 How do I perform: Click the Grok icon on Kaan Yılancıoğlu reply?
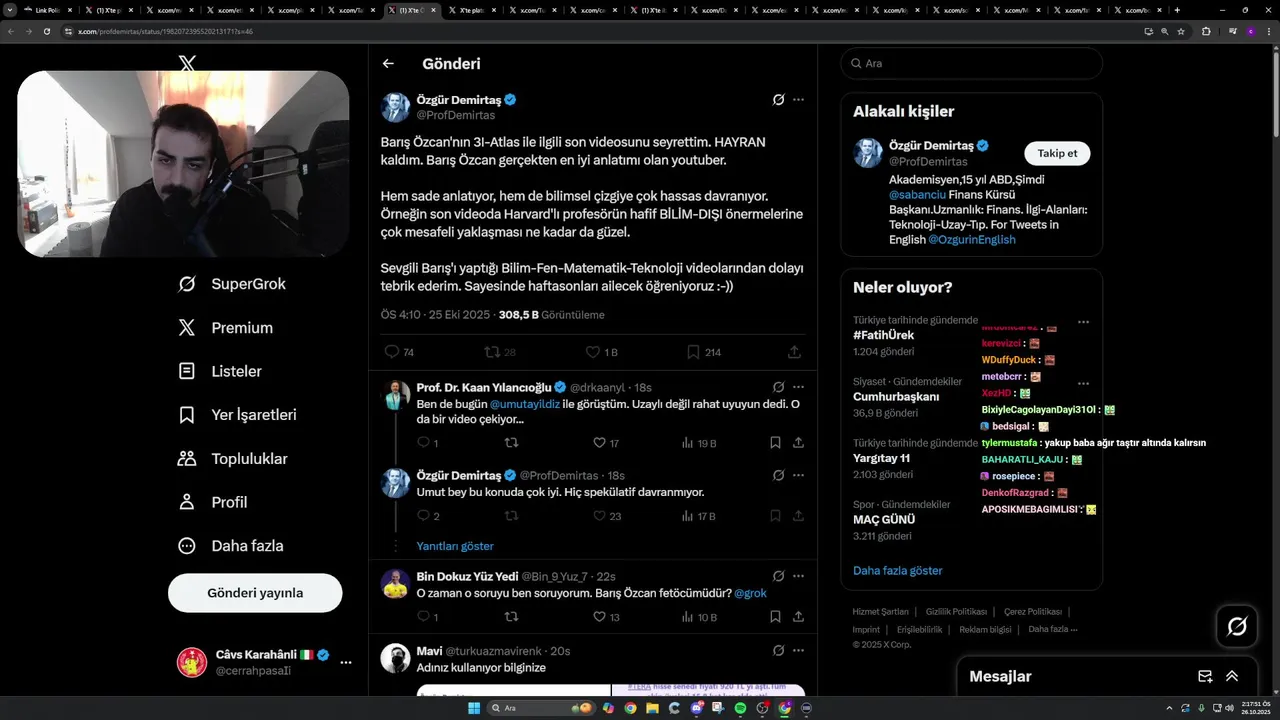coord(778,387)
